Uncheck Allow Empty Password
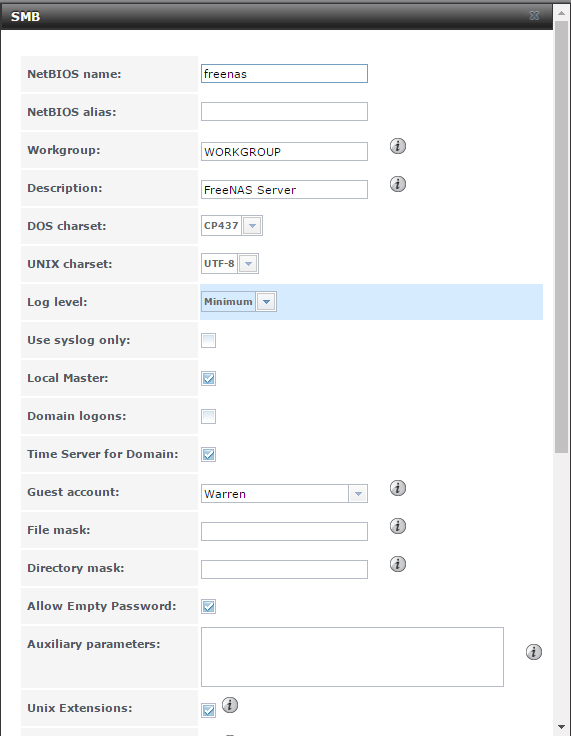 (208, 606)
